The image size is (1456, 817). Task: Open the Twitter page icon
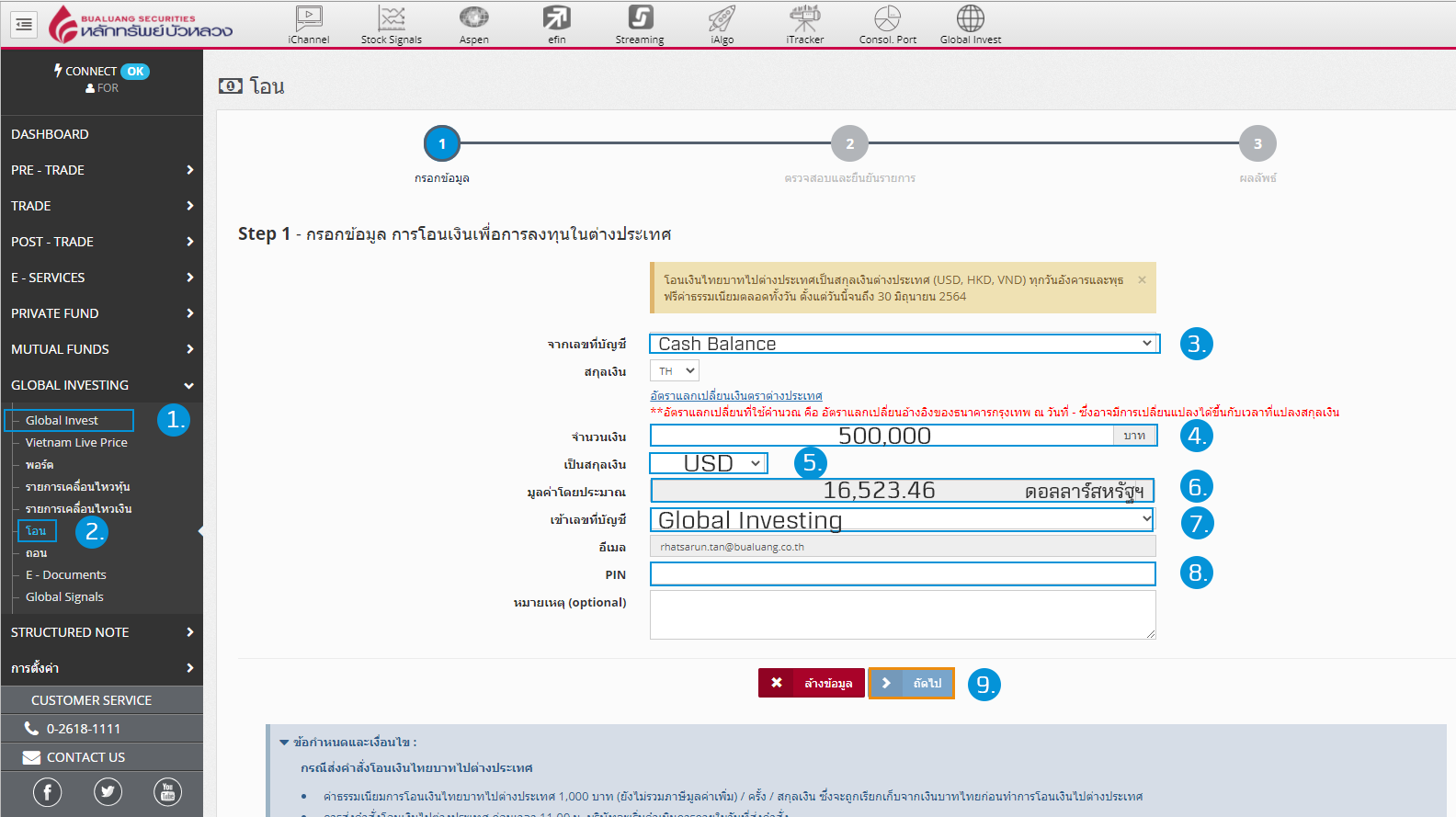click(x=108, y=792)
